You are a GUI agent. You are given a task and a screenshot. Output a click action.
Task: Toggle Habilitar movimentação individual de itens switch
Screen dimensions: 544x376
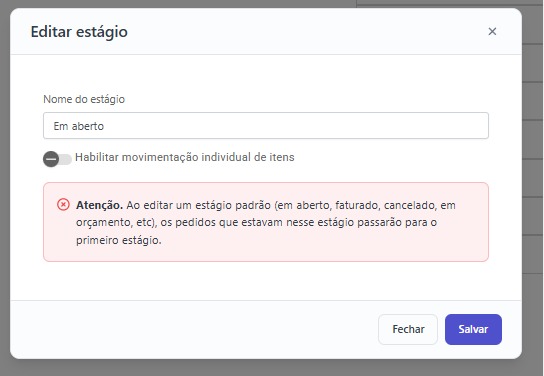[57, 159]
